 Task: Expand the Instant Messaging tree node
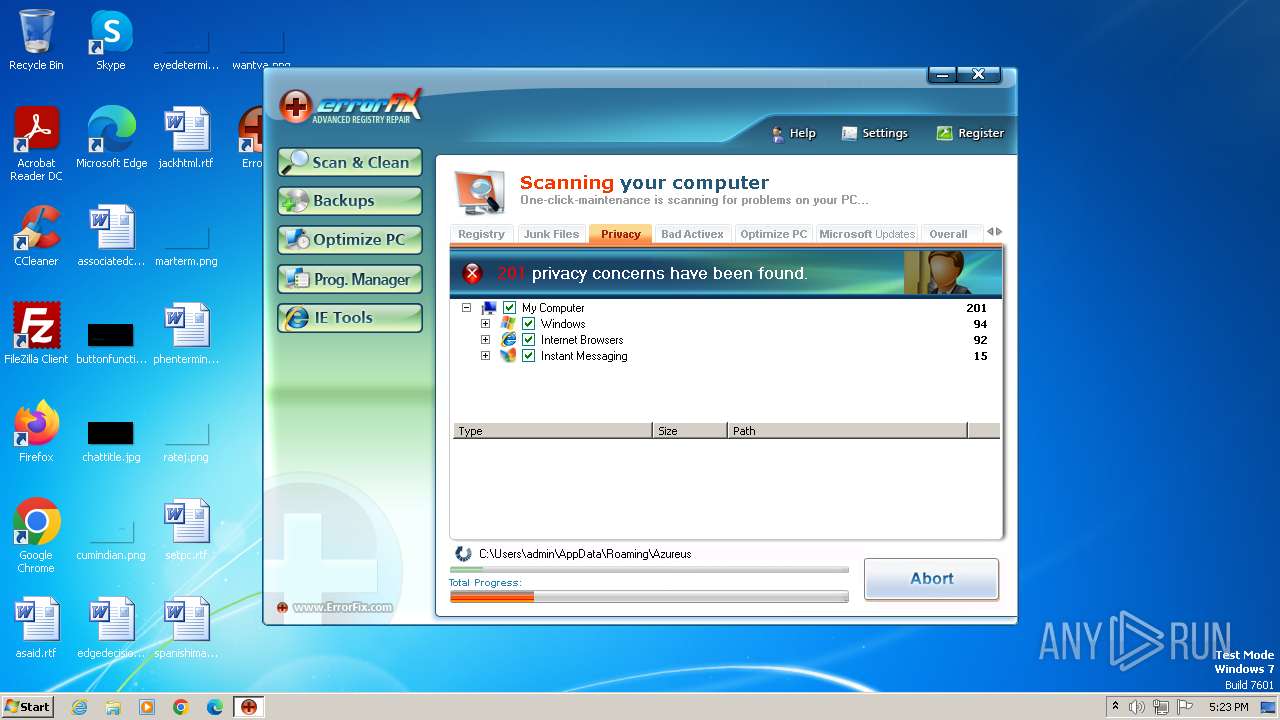485,356
